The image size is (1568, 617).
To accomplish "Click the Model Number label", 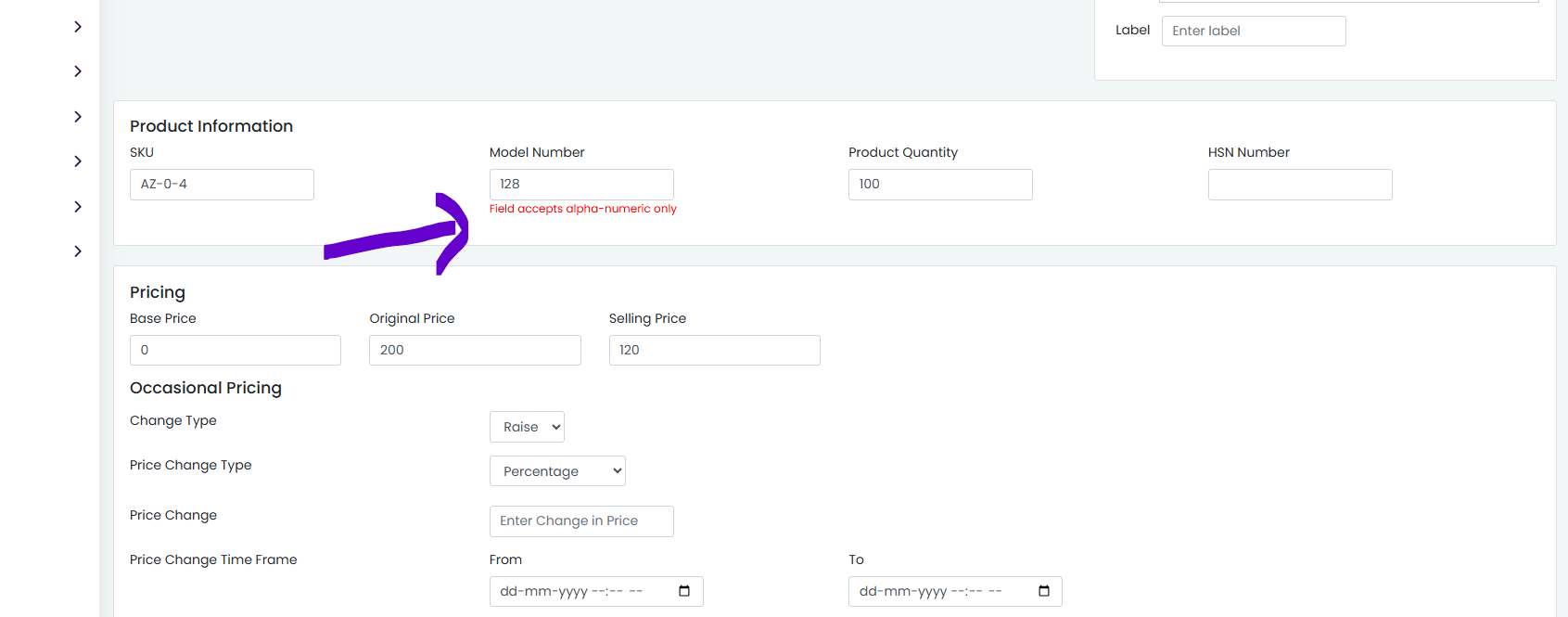I will pyautogui.click(x=537, y=152).
